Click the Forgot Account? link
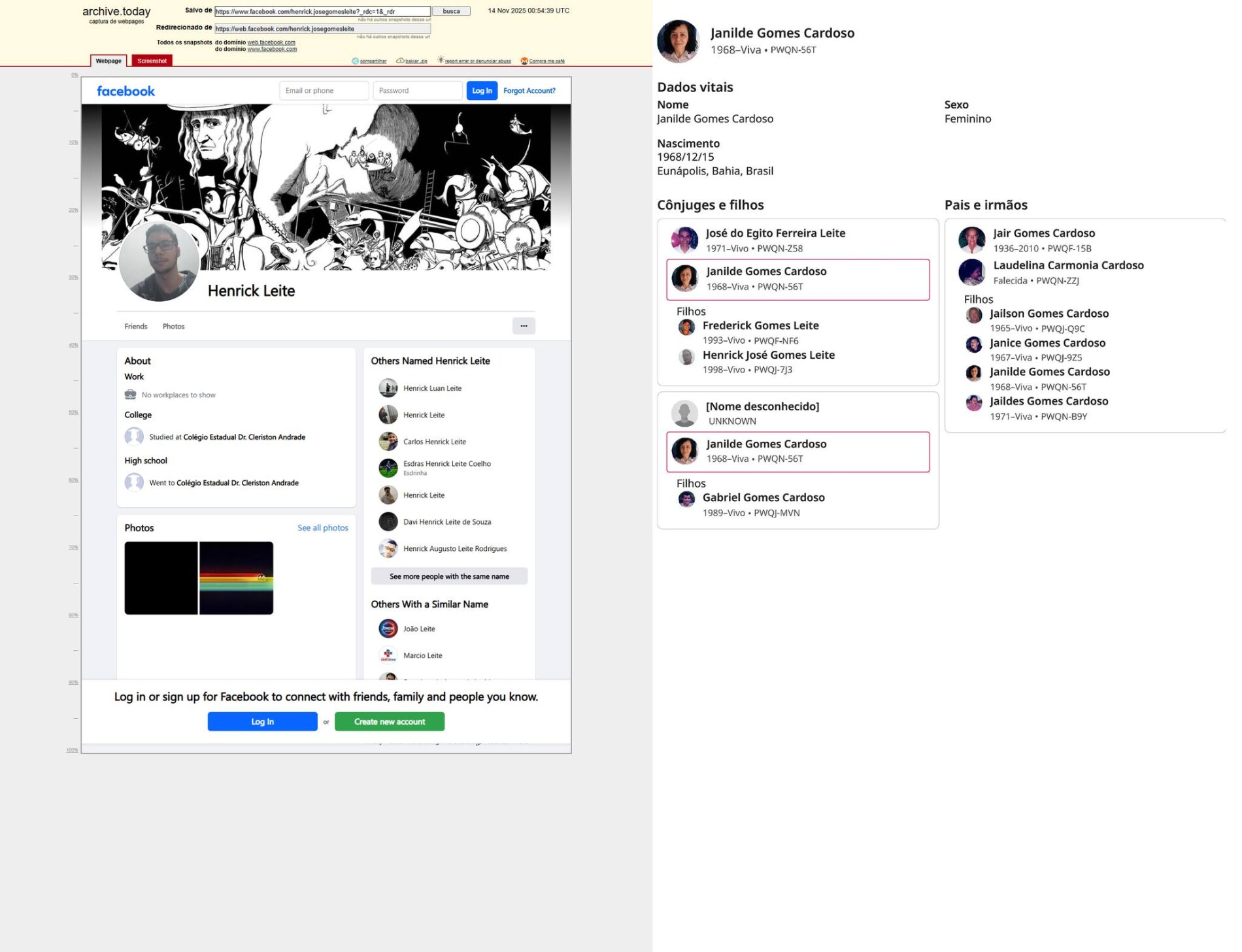 529,91
